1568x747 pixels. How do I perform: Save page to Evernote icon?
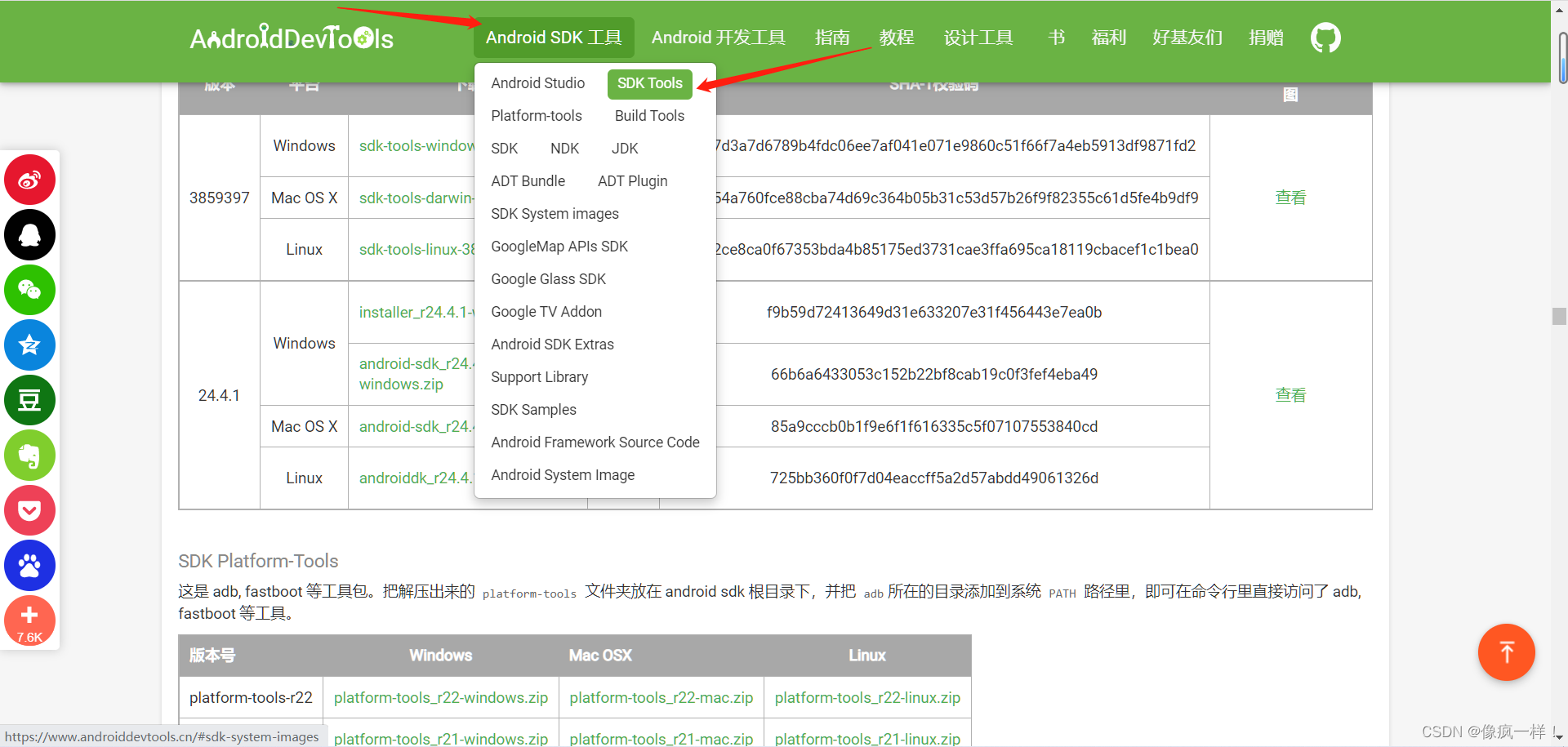click(x=29, y=456)
